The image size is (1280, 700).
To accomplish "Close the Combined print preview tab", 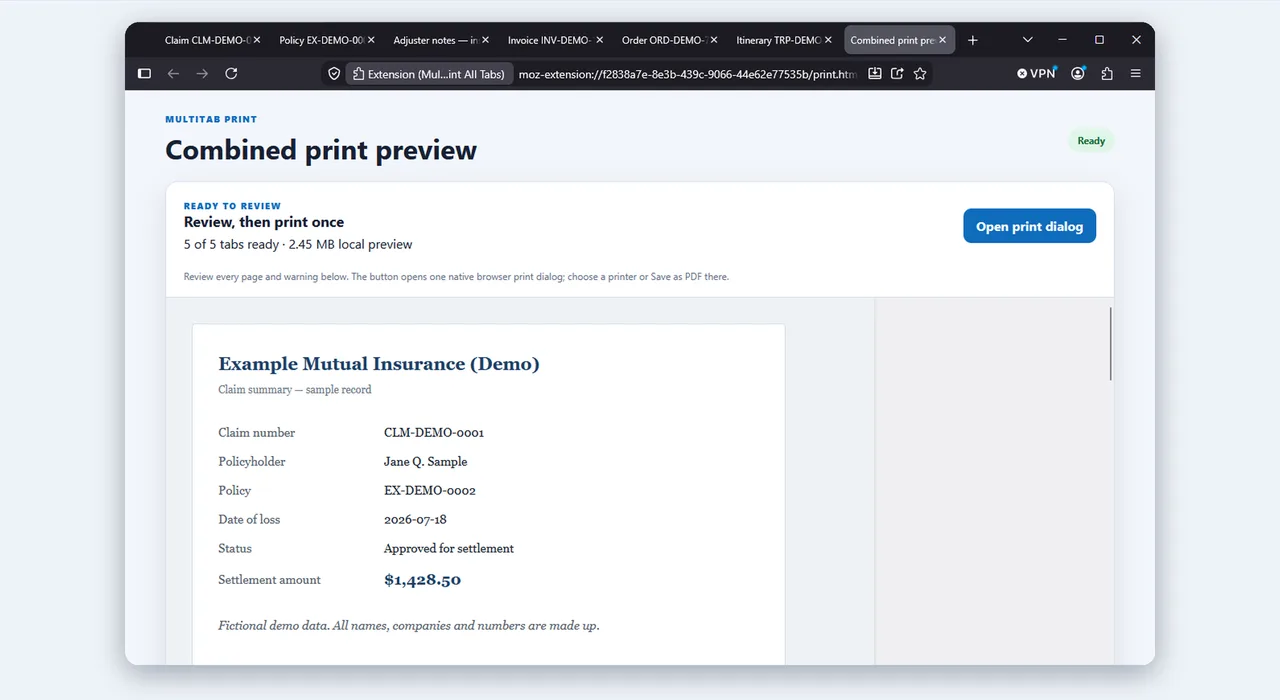I will pos(942,40).
